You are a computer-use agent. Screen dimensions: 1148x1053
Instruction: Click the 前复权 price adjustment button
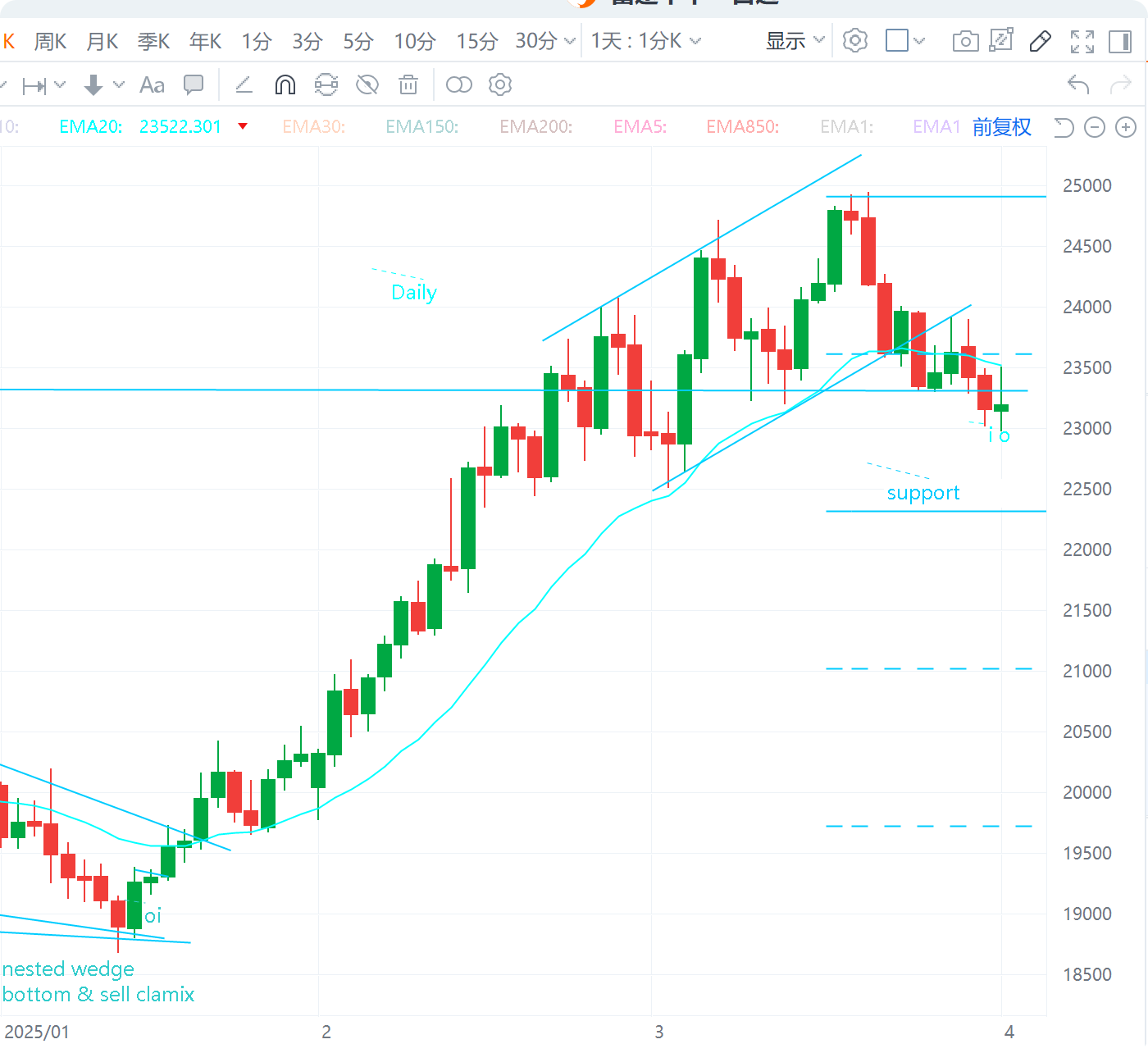click(1002, 127)
